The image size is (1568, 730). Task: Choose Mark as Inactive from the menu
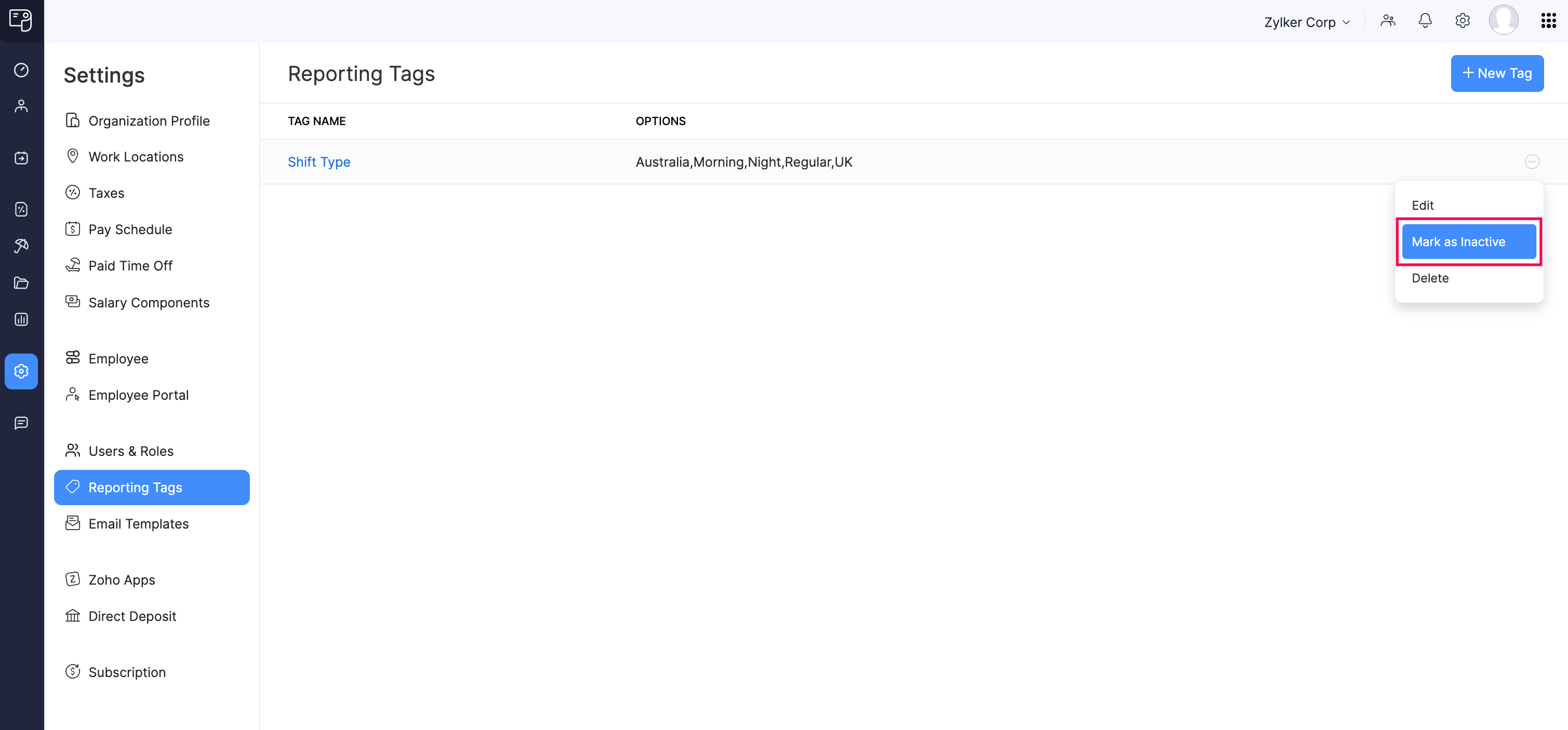pyautogui.click(x=1469, y=242)
